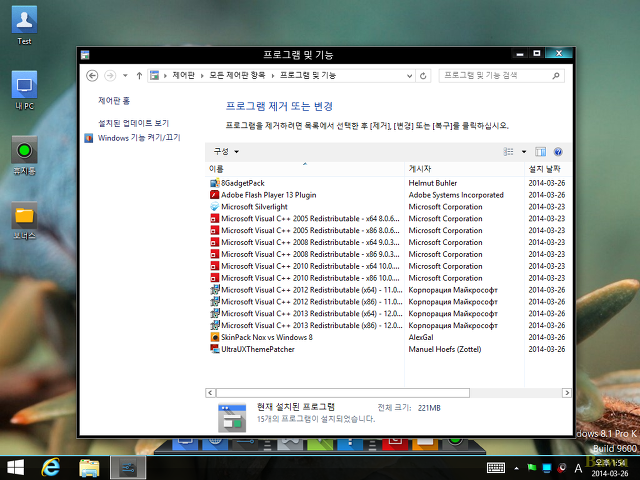This screenshot has width=640, height=480.
Task: Select Visual C++ 2013 Redistributable (x64) icon
Action: pyautogui.click(x=215, y=313)
